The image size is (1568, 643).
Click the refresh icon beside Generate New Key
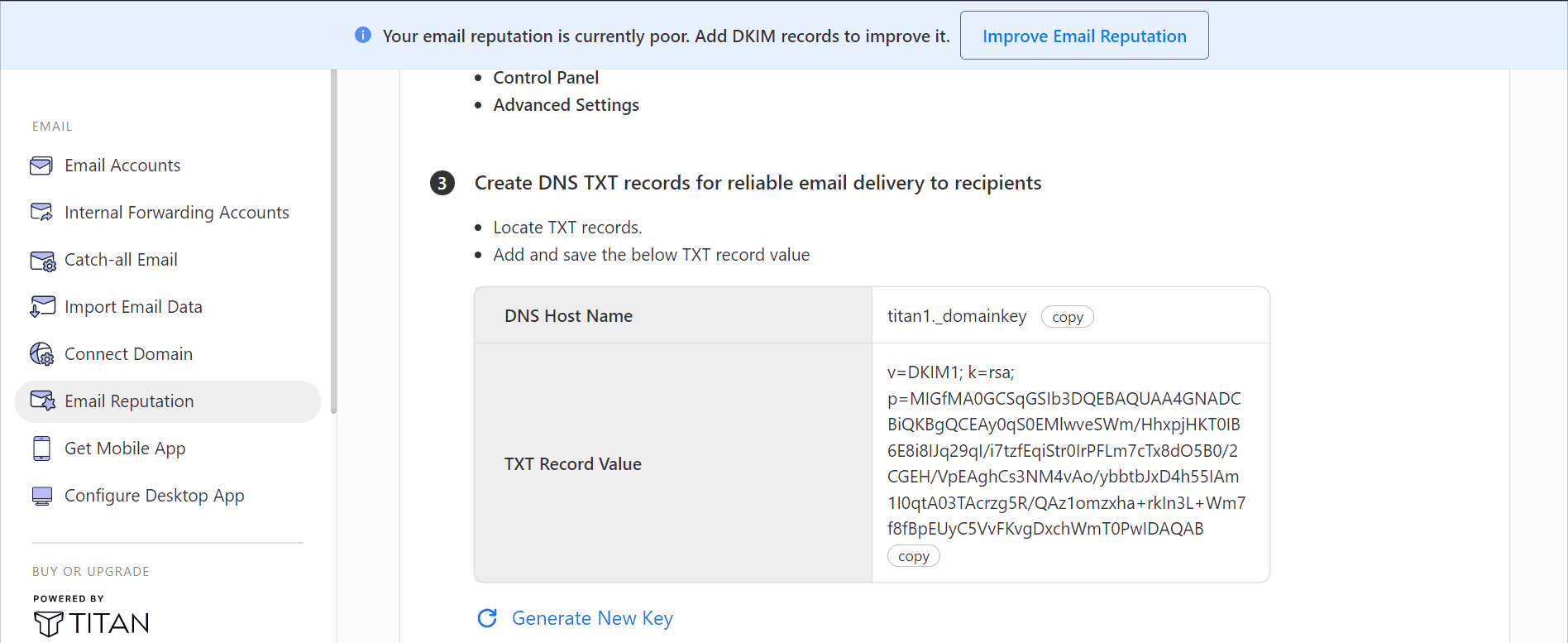pos(487,618)
